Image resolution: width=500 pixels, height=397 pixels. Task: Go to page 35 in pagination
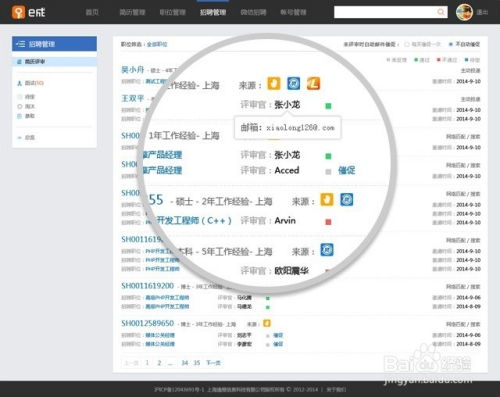pyautogui.click(x=197, y=363)
